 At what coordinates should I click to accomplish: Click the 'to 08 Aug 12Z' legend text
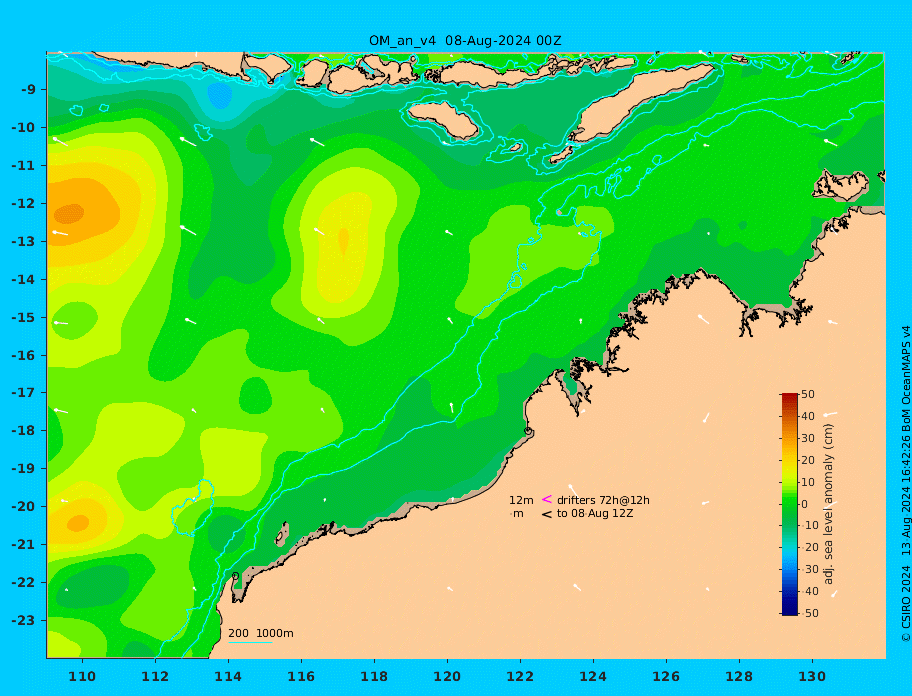pos(595,513)
